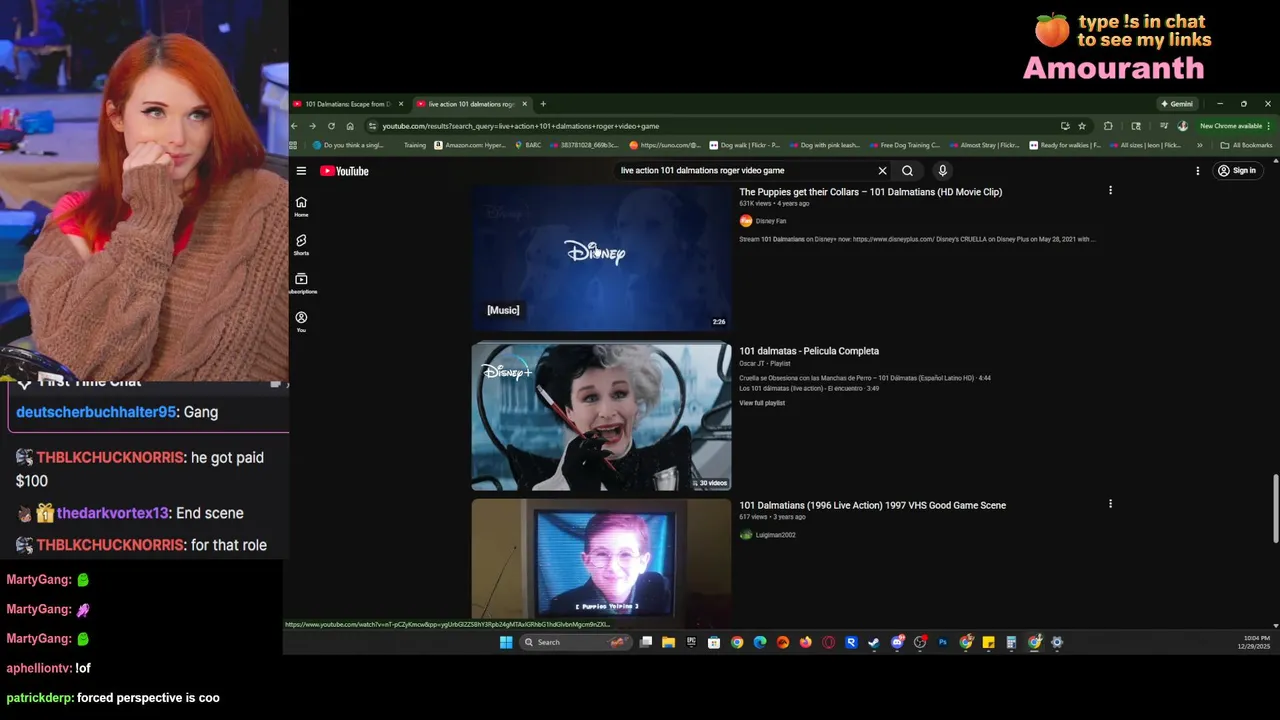Select the live action 101 dalmatians tab
Screen dimensions: 1280x720
471,104
